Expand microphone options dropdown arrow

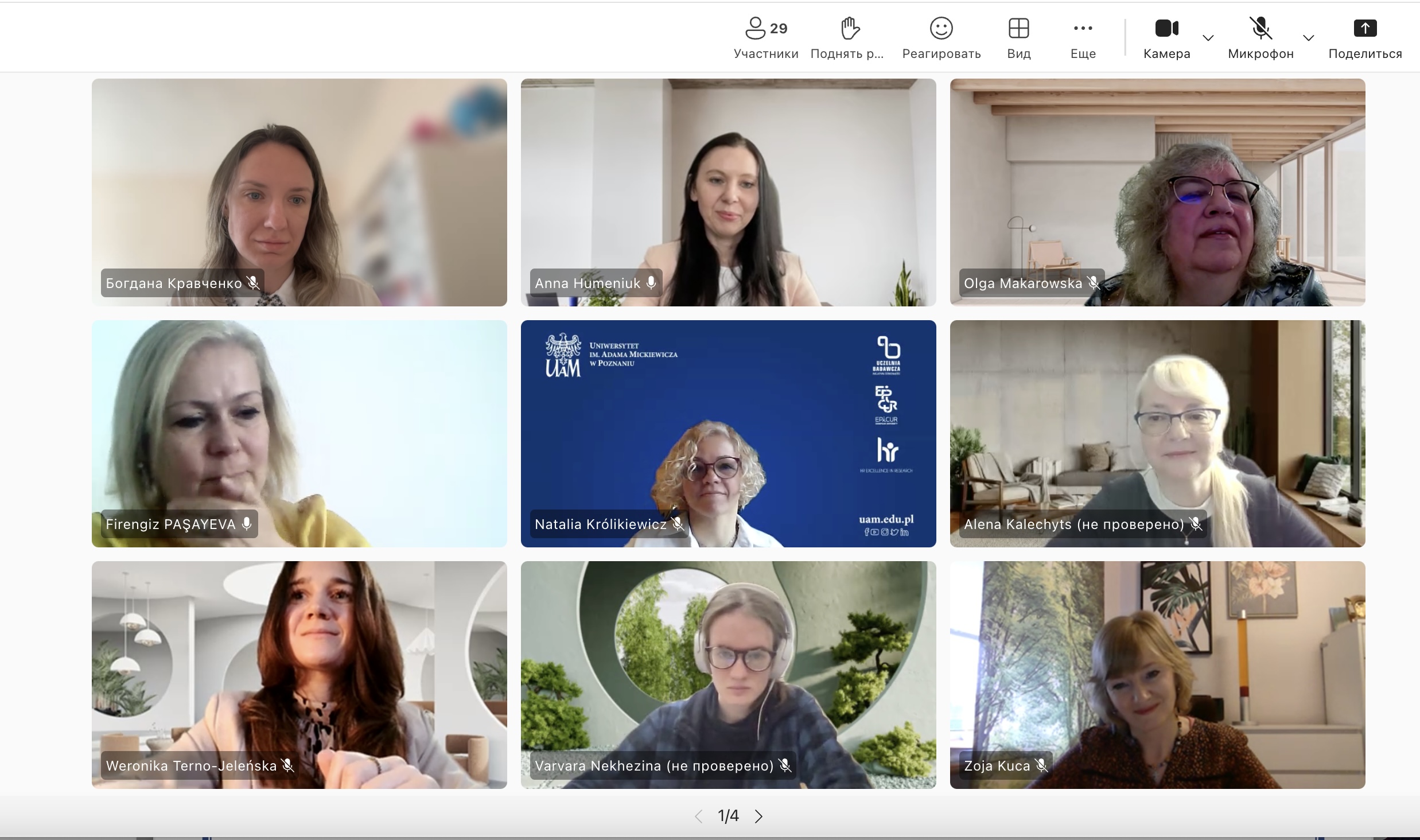1308,38
